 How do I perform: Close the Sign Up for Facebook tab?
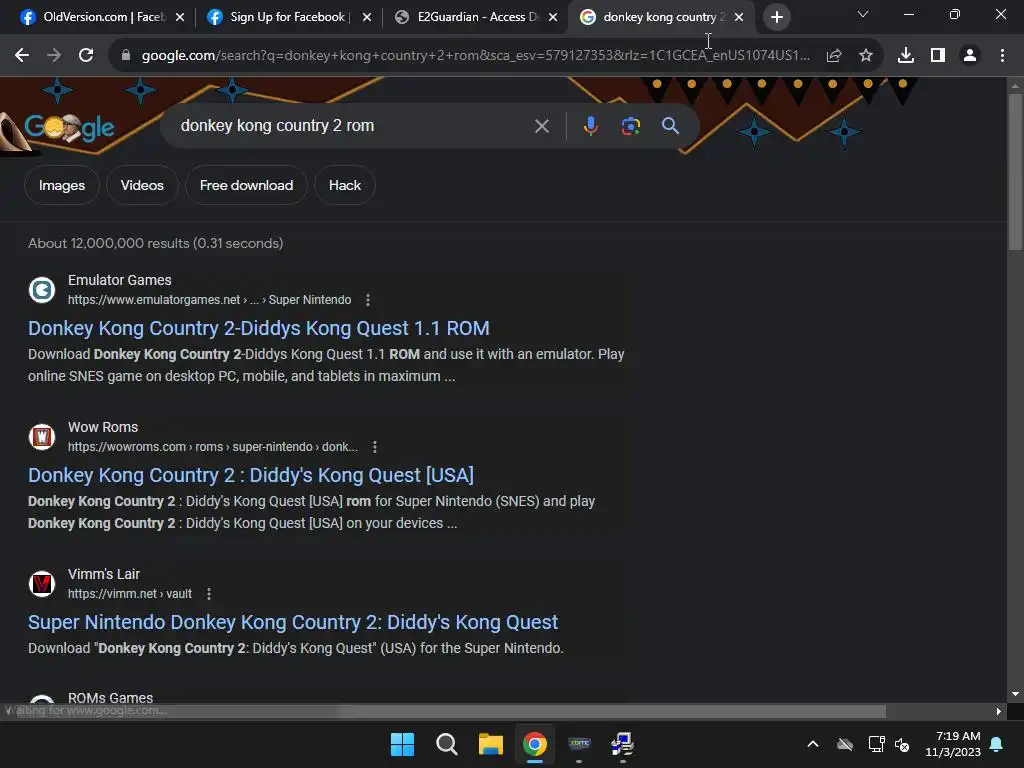(x=367, y=17)
